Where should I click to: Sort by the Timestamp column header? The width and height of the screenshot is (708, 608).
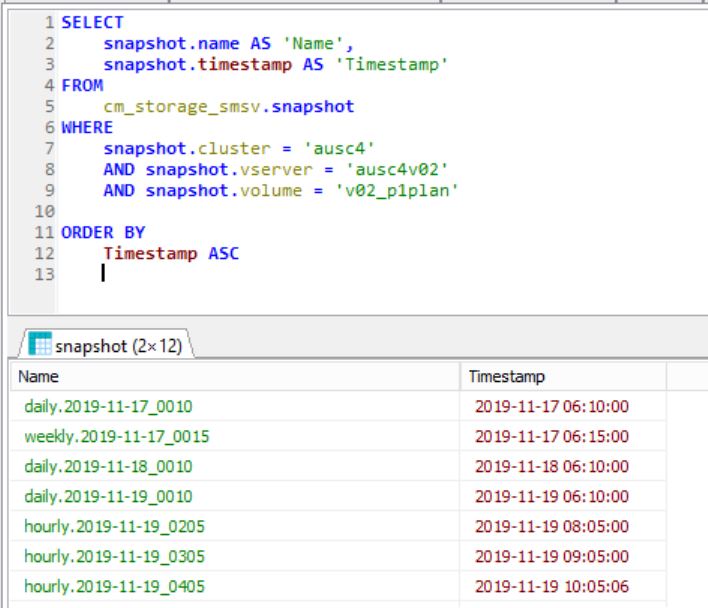pos(506,377)
